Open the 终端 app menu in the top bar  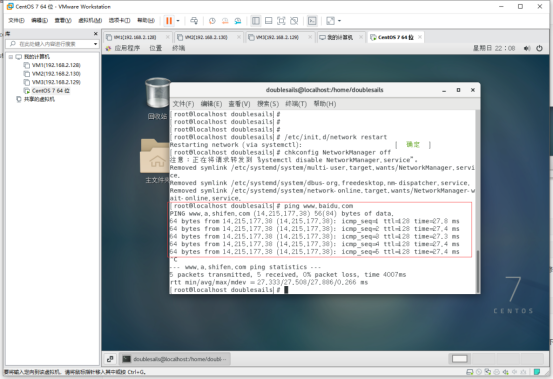click(x=178, y=48)
